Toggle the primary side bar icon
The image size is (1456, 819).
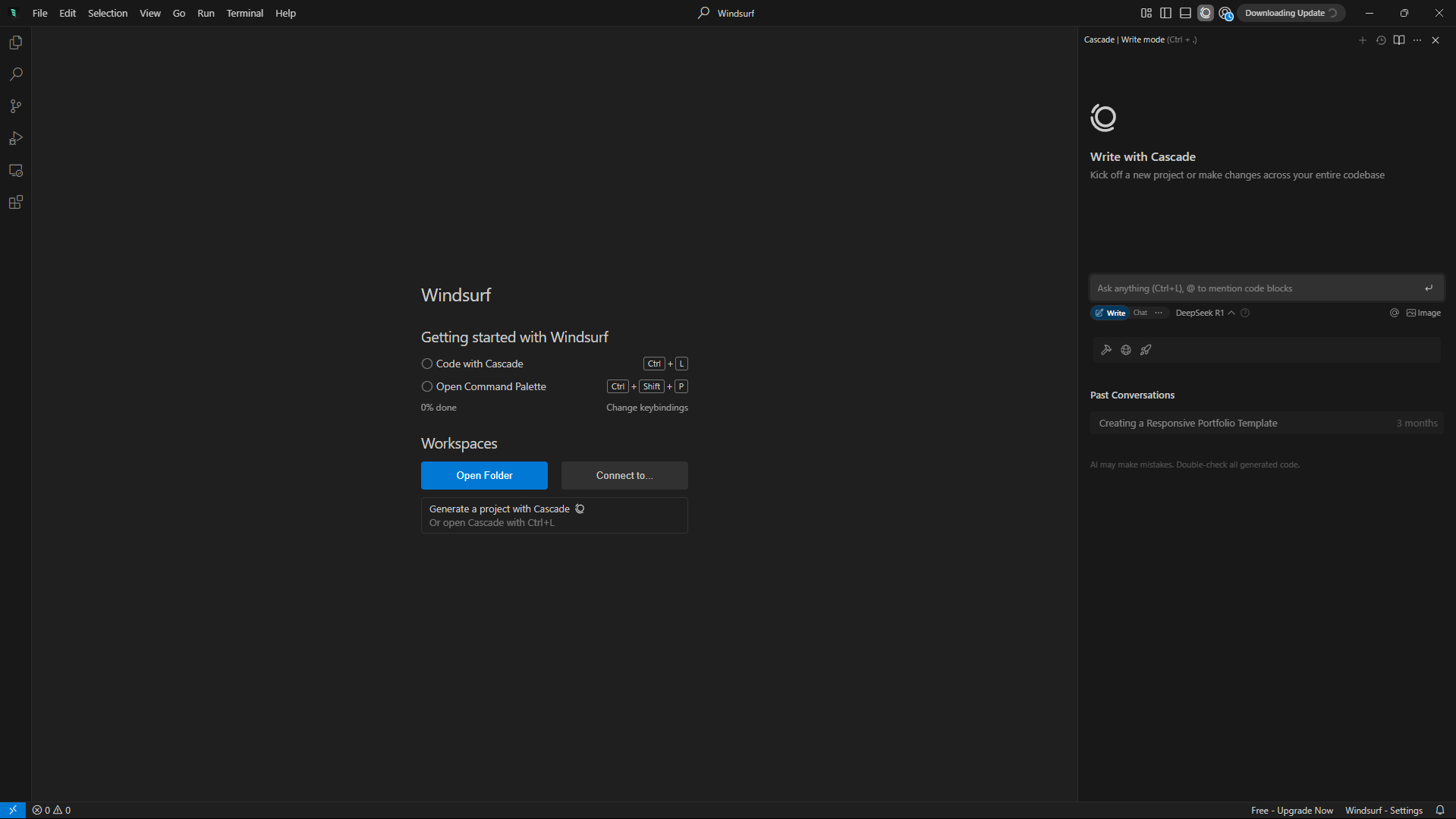point(1166,13)
